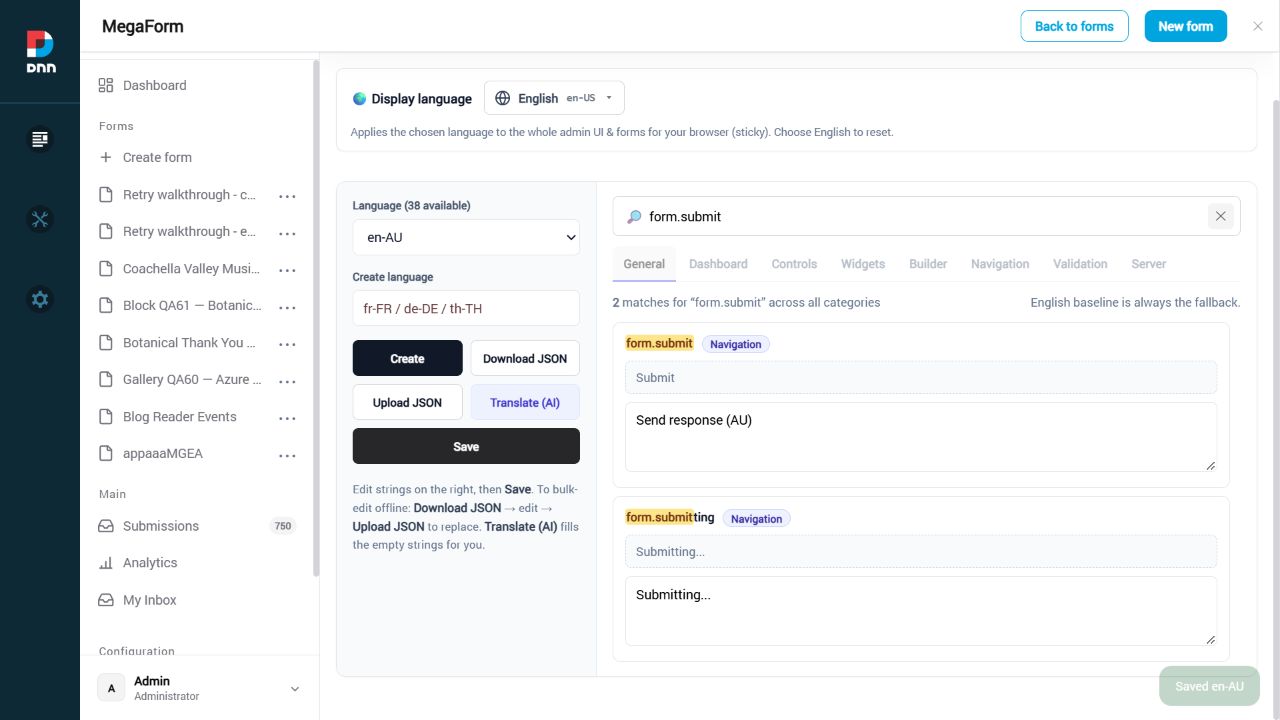Click the sidebar vertical scrollbar

(316, 318)
